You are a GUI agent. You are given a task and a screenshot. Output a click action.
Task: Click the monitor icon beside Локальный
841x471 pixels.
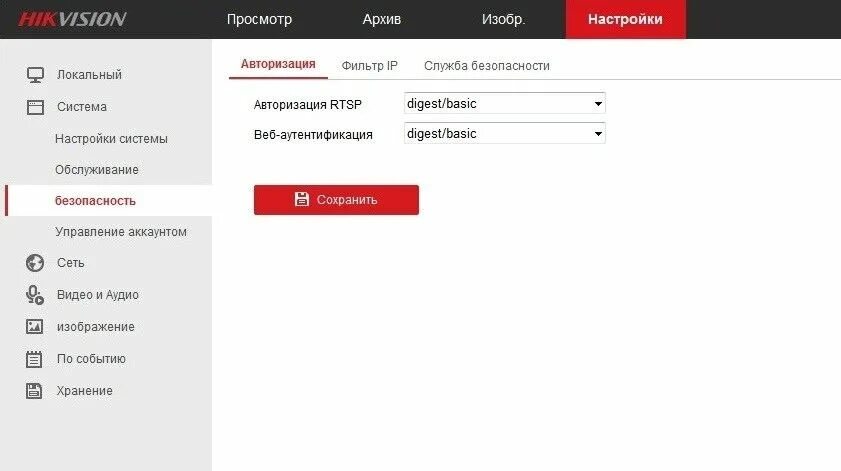point(35,75)
